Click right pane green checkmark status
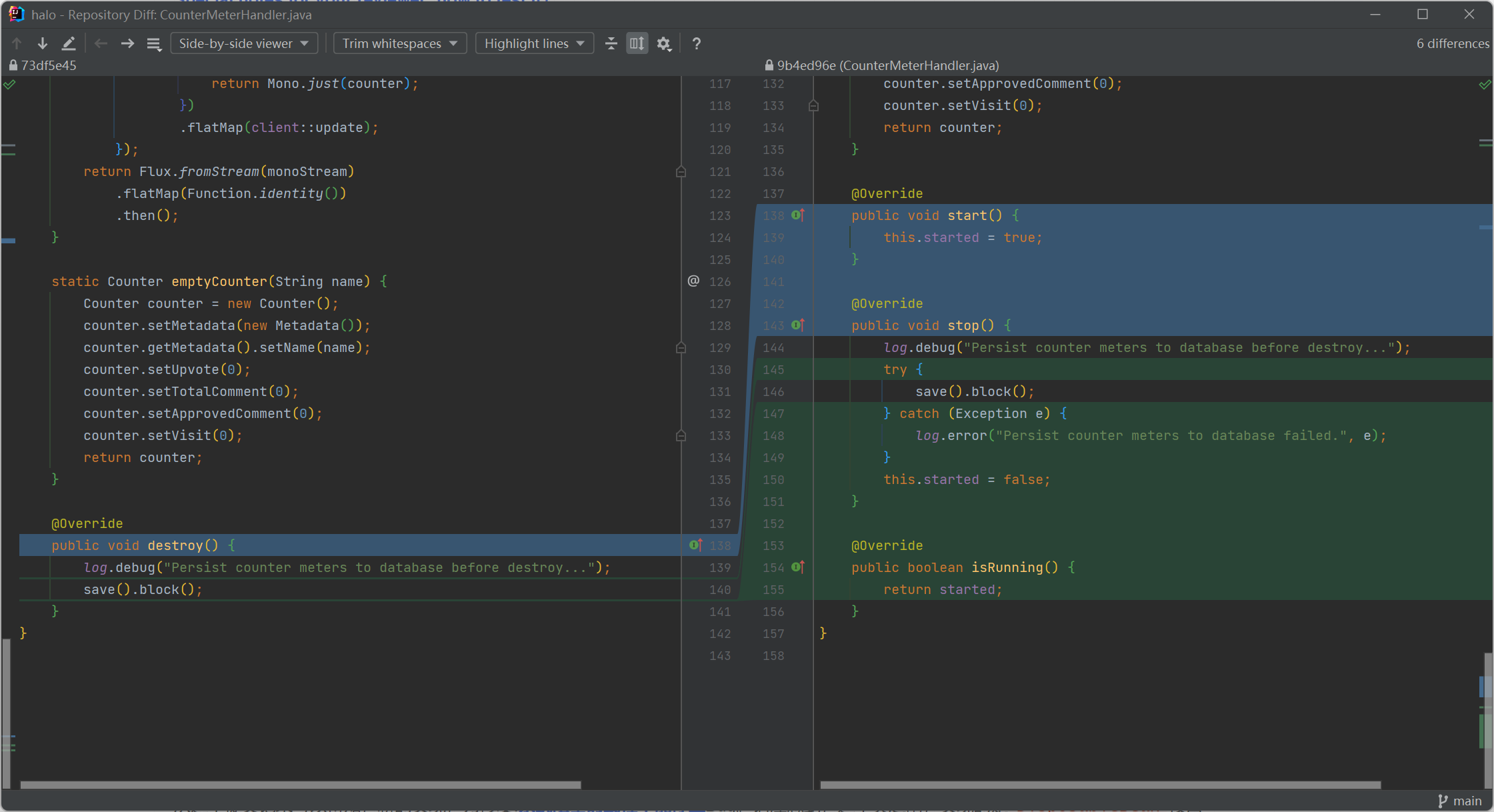The height and width of the screenshot is (812, 1494). [x=1485, y=85]
